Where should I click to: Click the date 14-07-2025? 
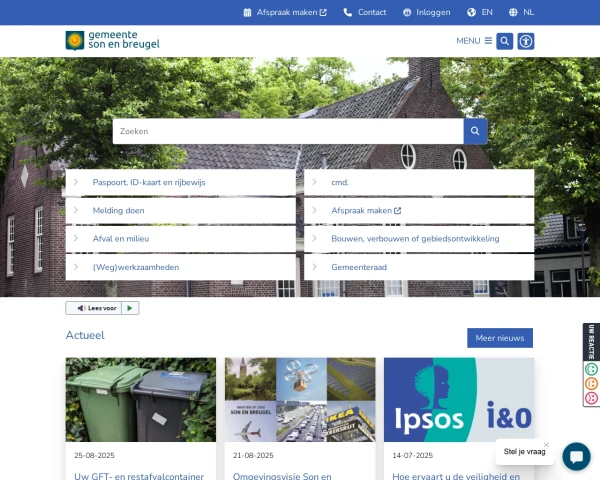tap(412, 456)
